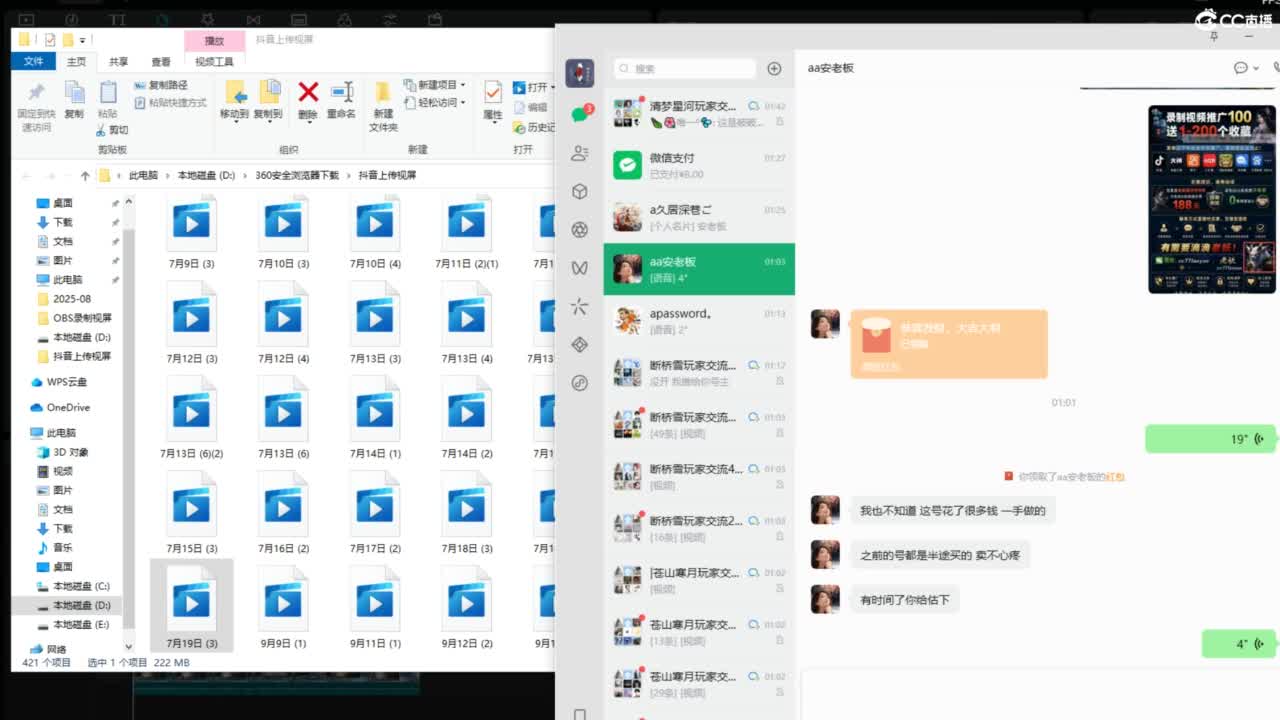
Task: Open the WeChat contacts icon in the sidebar
Action: pos(580,153)
